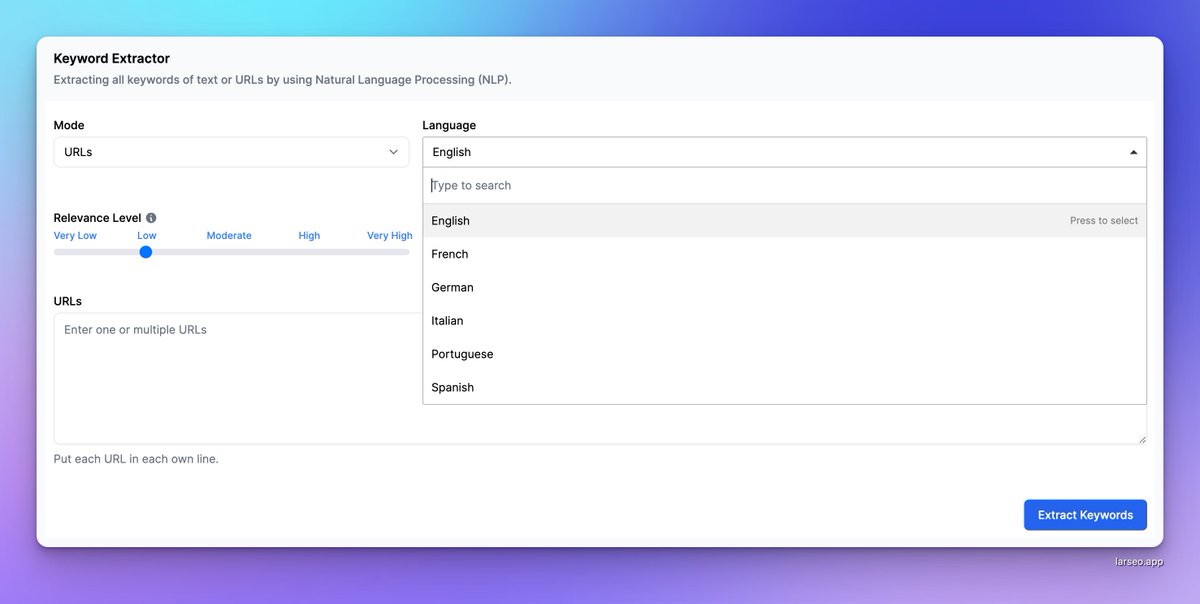The width and height of the screenshot is (1200, 604).
Task: Set relevance to Very Low label
Action: [x=75, y=236]
